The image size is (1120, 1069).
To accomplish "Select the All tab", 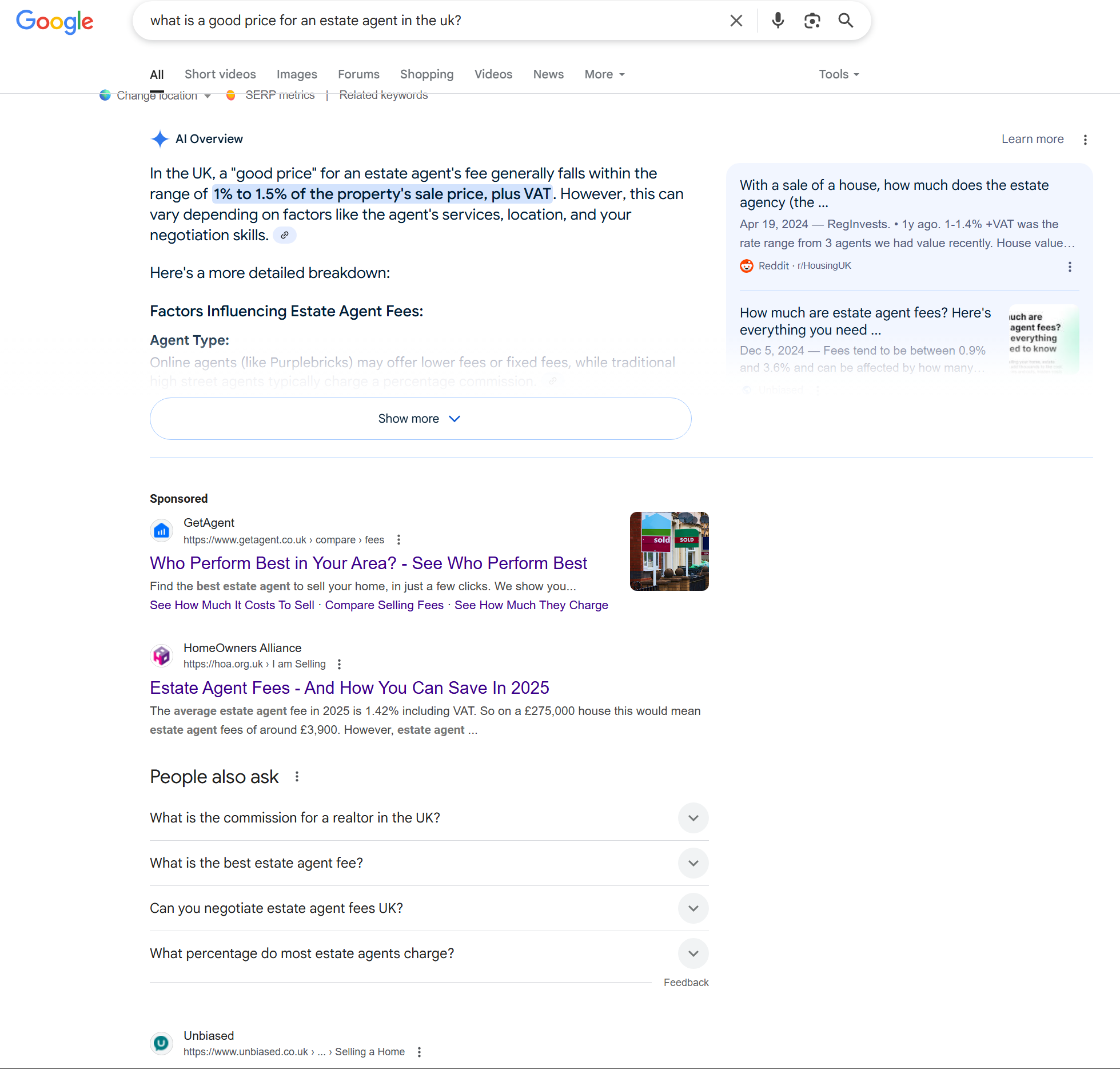I will tap(157, 74).
